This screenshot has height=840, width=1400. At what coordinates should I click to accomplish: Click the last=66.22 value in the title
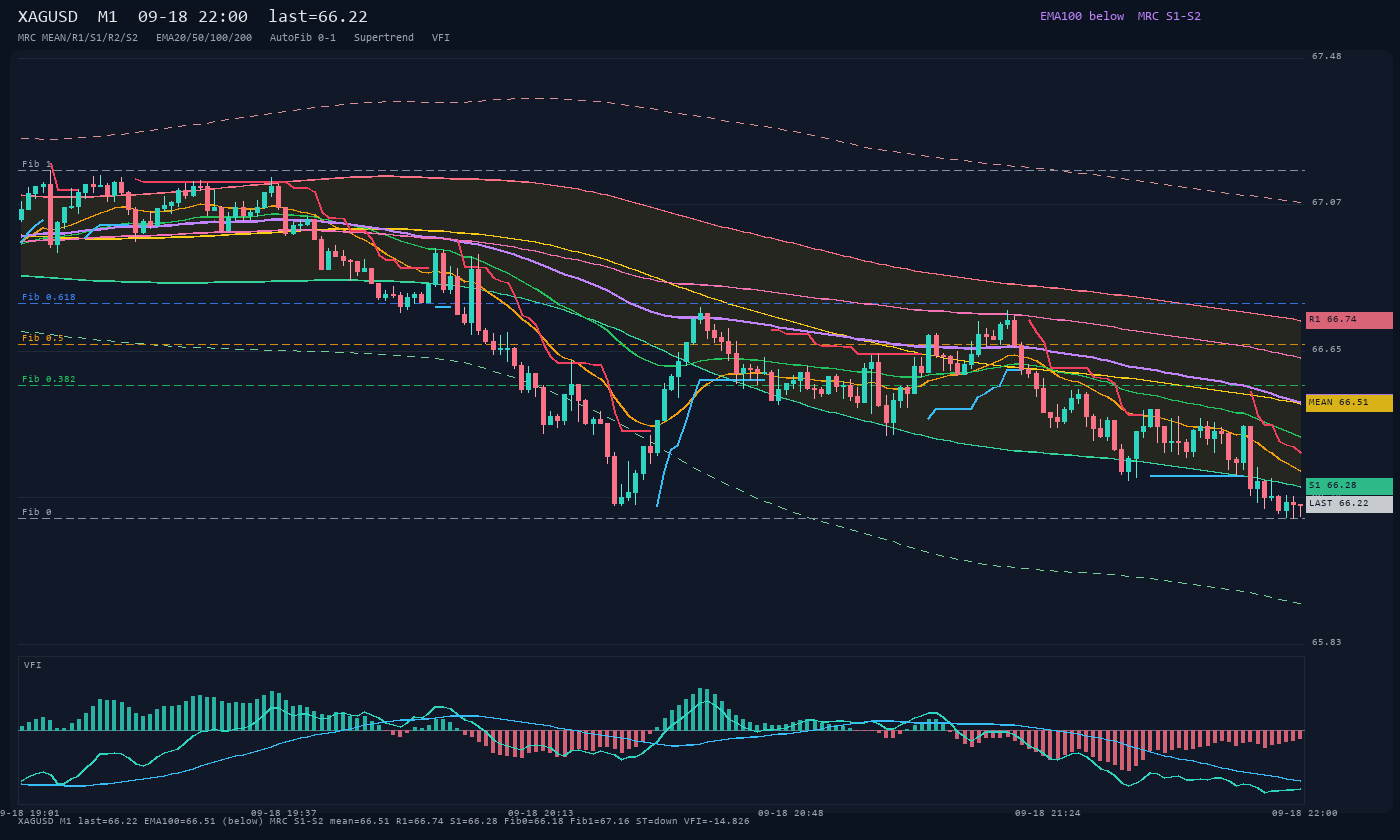click(x=318, y=16)
